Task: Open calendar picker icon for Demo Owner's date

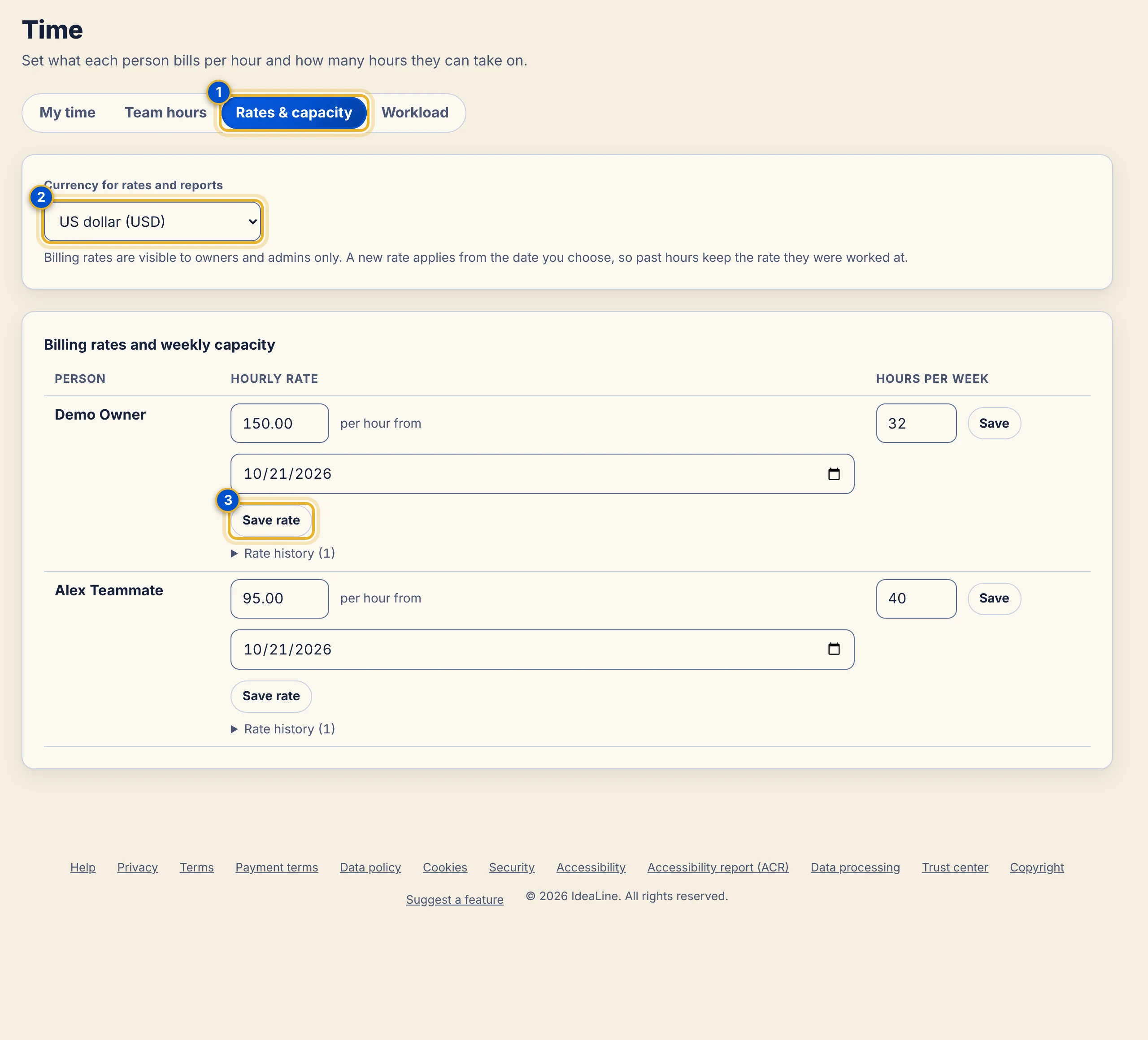Action: coord(834,474)
